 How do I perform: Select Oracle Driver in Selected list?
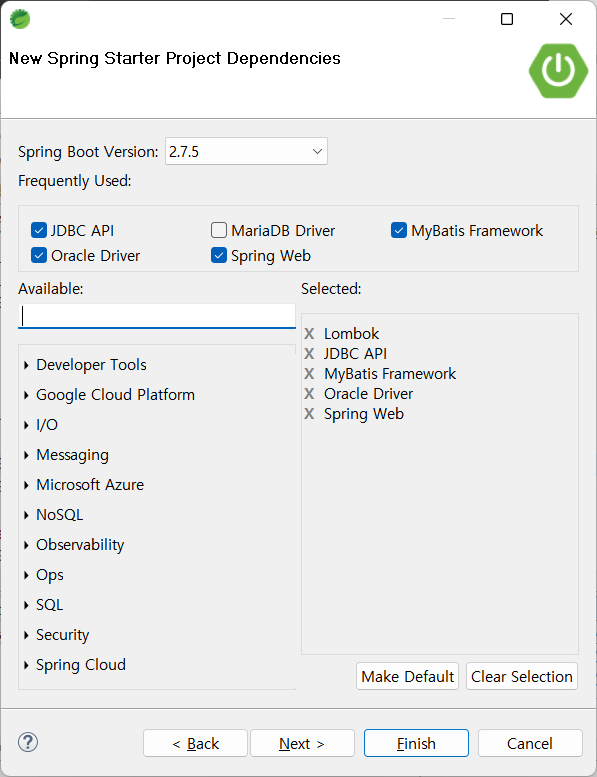click(368, 393)
